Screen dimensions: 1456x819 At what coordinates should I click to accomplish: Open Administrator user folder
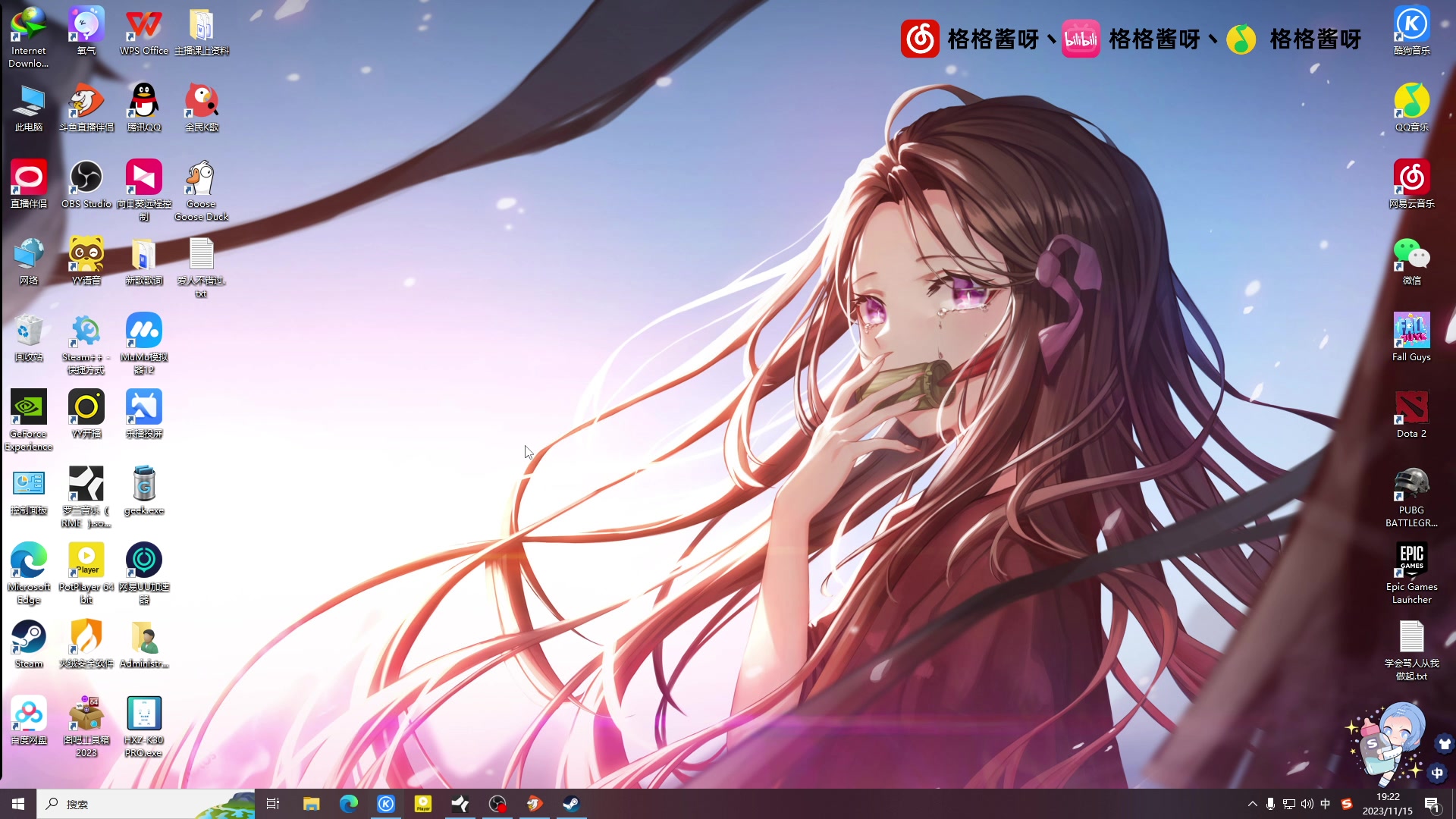(144, 643)
